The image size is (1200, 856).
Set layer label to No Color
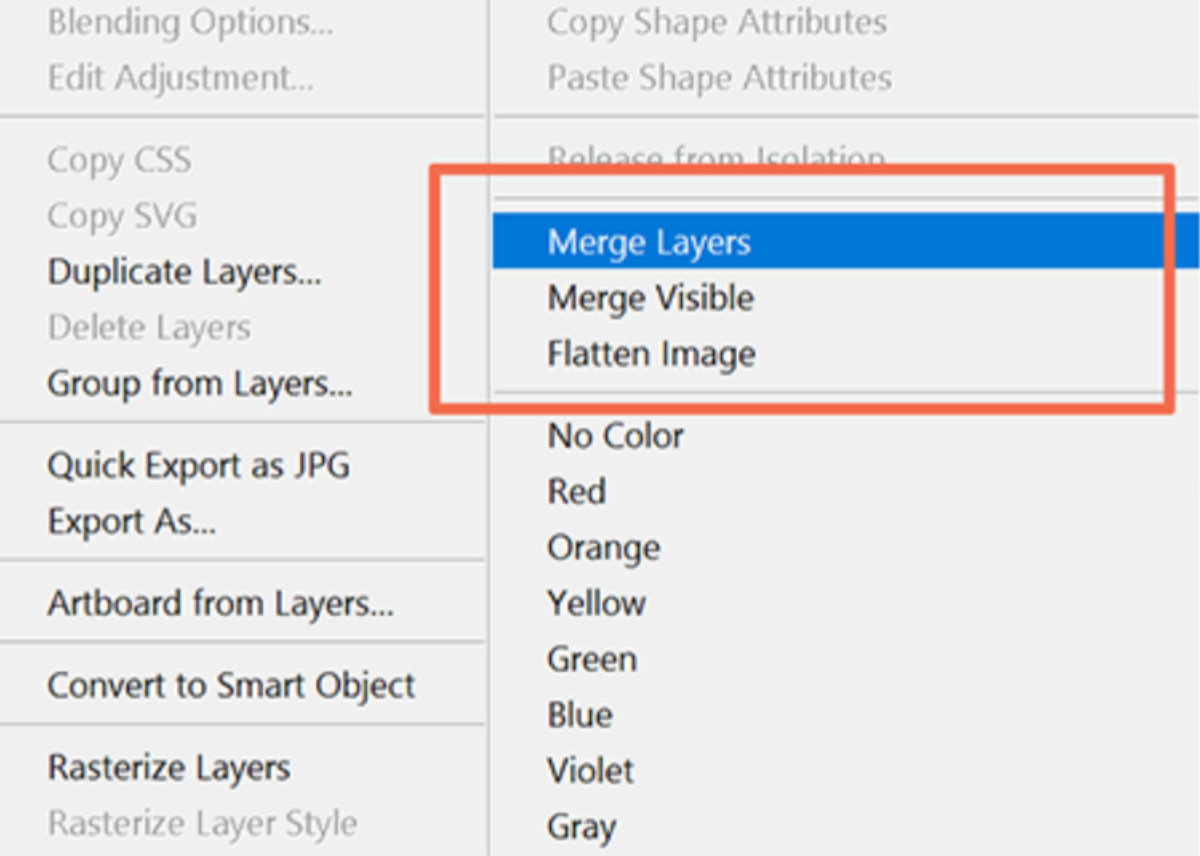(x=615, y=436)
